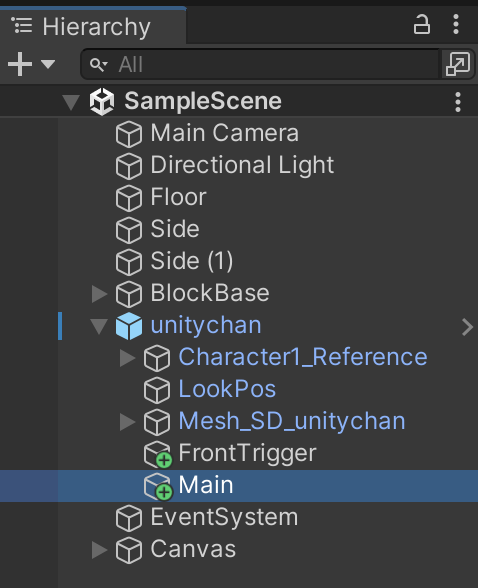The width and height of the screenshot is (478, 588).
Task: Open the SampleScene three-dot options menu
Action: 458,102
